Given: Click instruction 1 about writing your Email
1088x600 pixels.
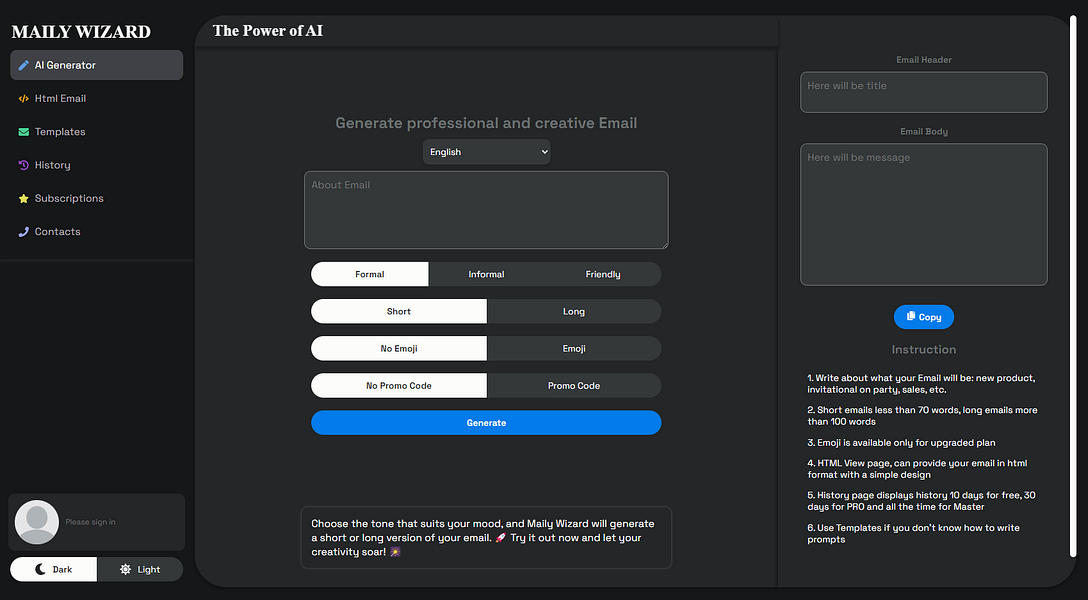Looking at the screenshot, I should click(x=921, y=384).
